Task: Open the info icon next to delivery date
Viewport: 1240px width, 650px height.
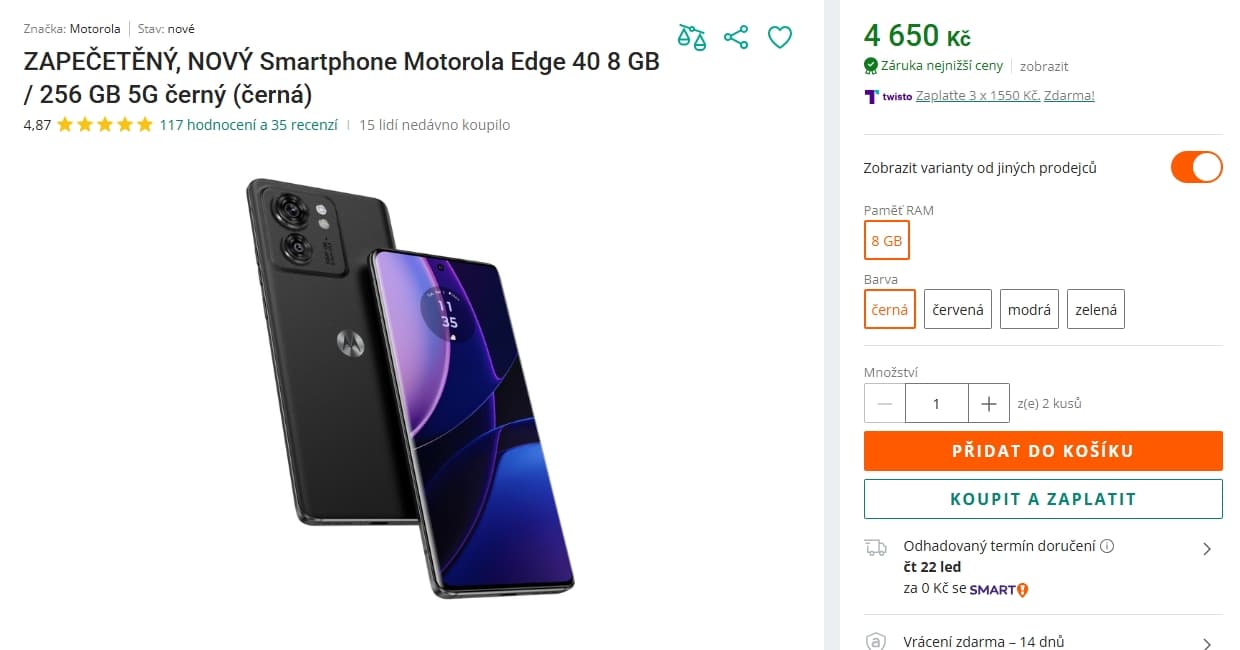Action: (x=1108, y=546)
